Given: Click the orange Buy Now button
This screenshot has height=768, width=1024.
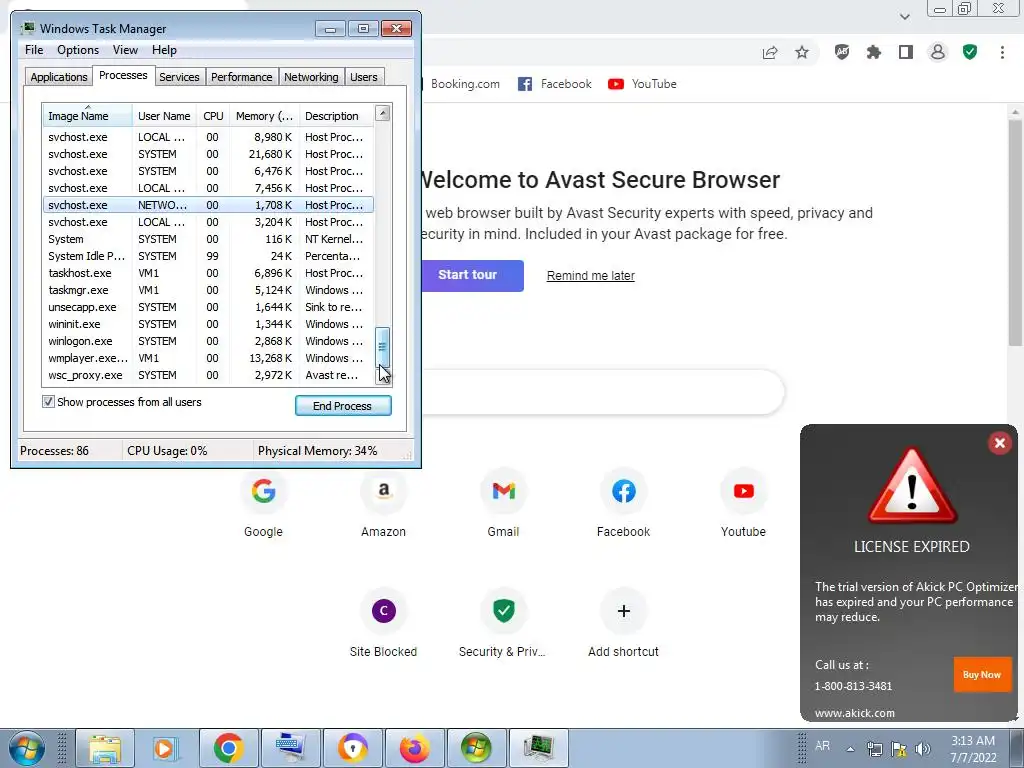Looking at the screenshot, I should [x=982, y=675].
